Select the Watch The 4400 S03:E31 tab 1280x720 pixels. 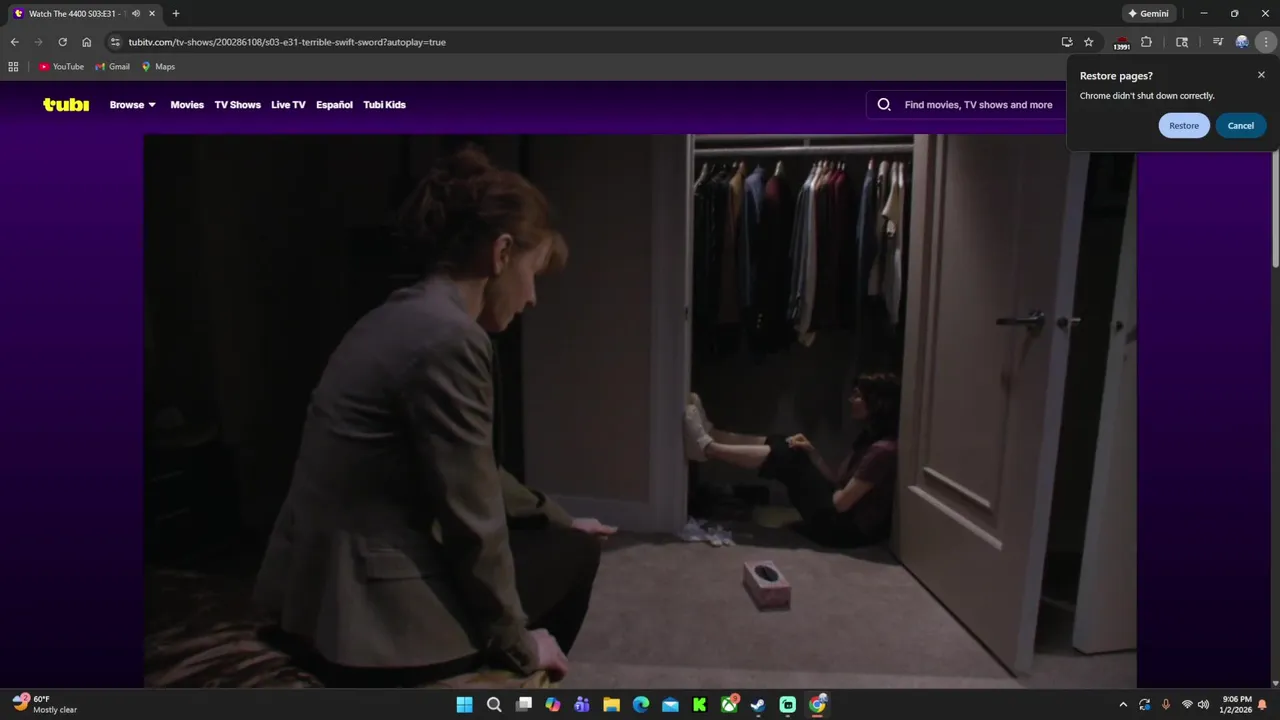coord(85,14)
